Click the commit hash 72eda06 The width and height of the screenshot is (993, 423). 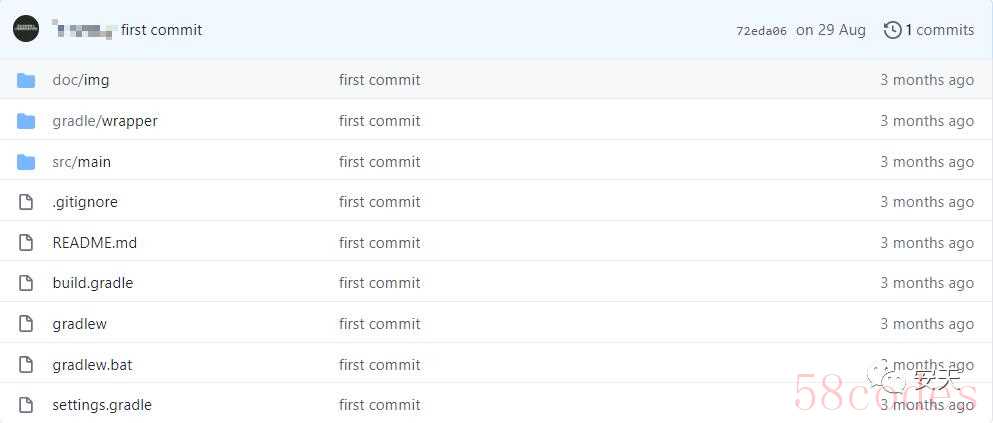pos(760,31)
